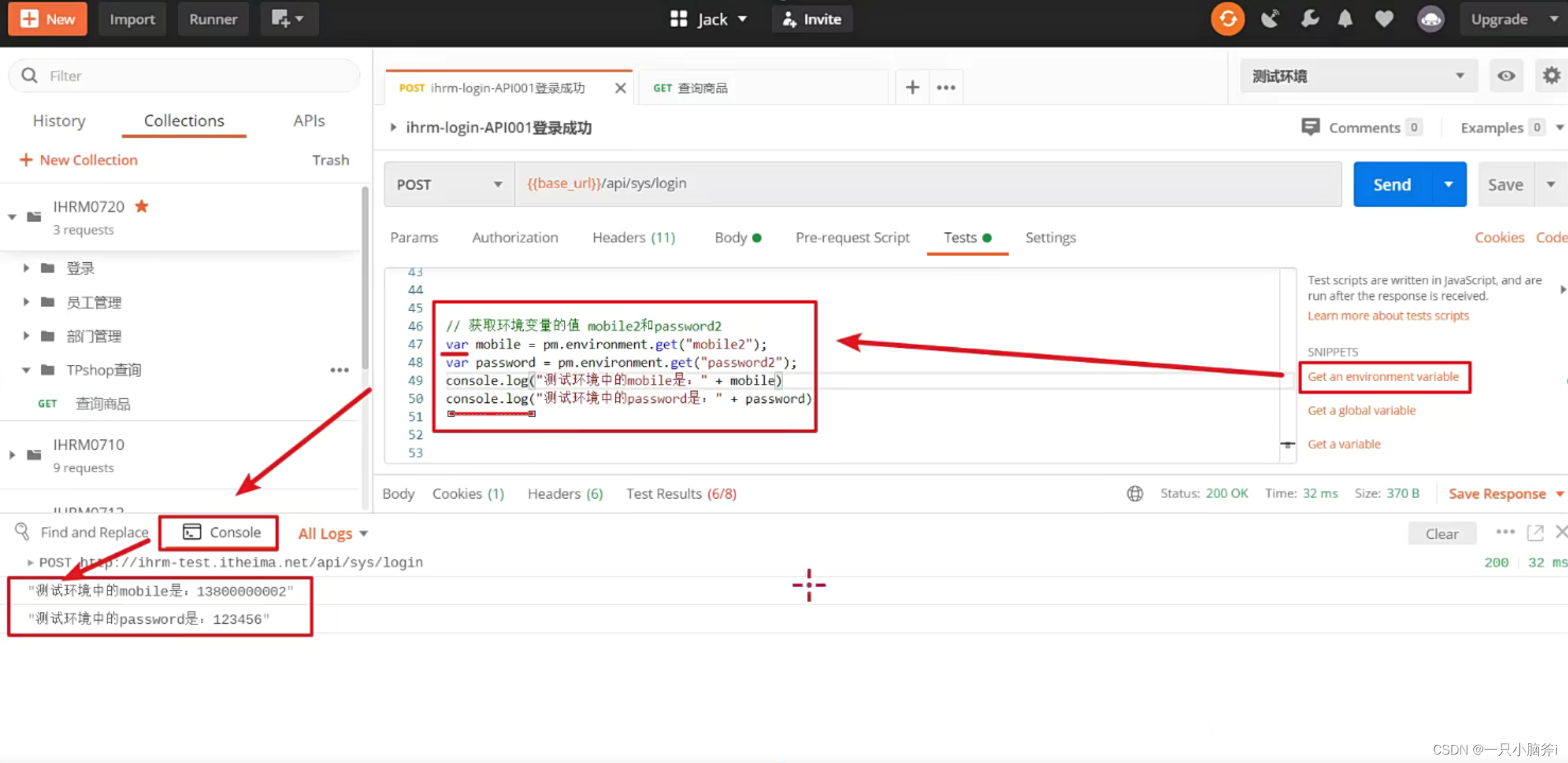
Task: Switch to the GET 查询商品 tab
Action: point(762,88)
